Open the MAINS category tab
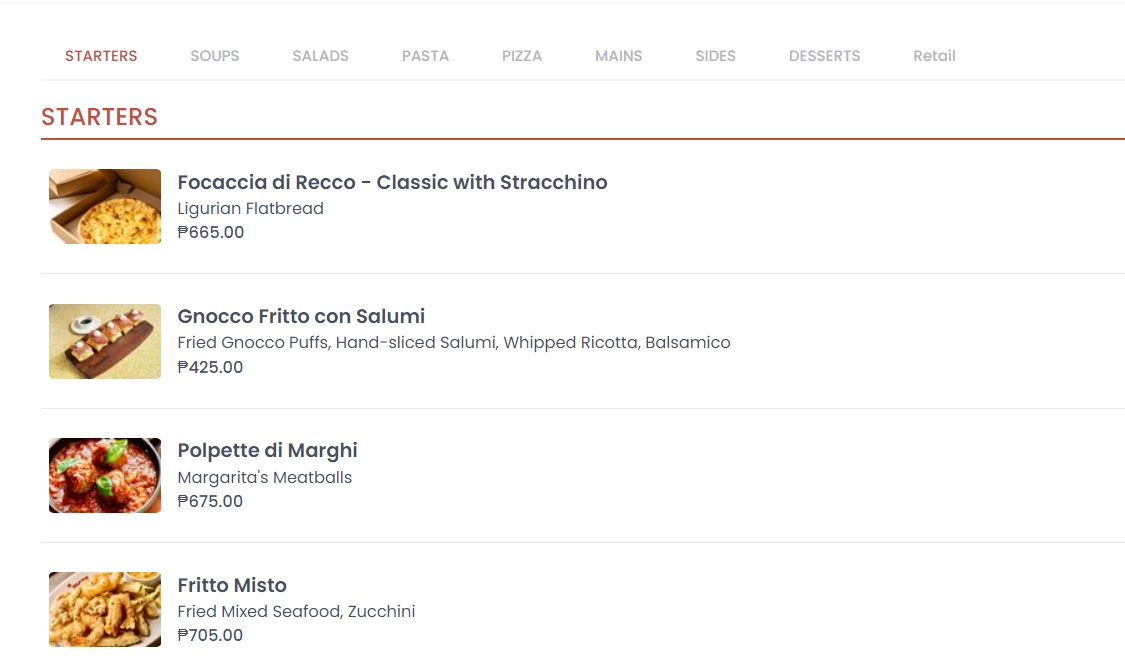The width and height of the screenshot is (1125, 666). pos(618,56)
